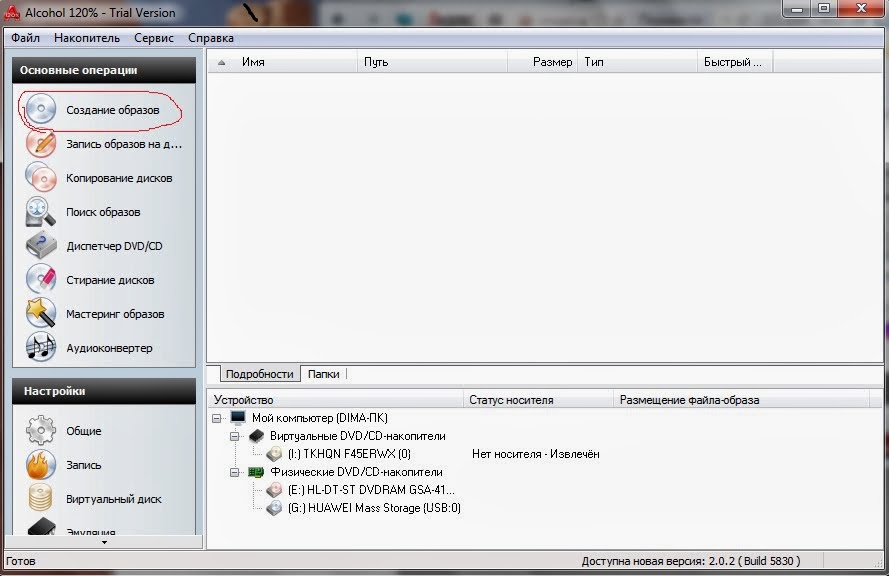Open Запись образов на д... link
Viewport: 889px width, 576px height.
[124, 144]
